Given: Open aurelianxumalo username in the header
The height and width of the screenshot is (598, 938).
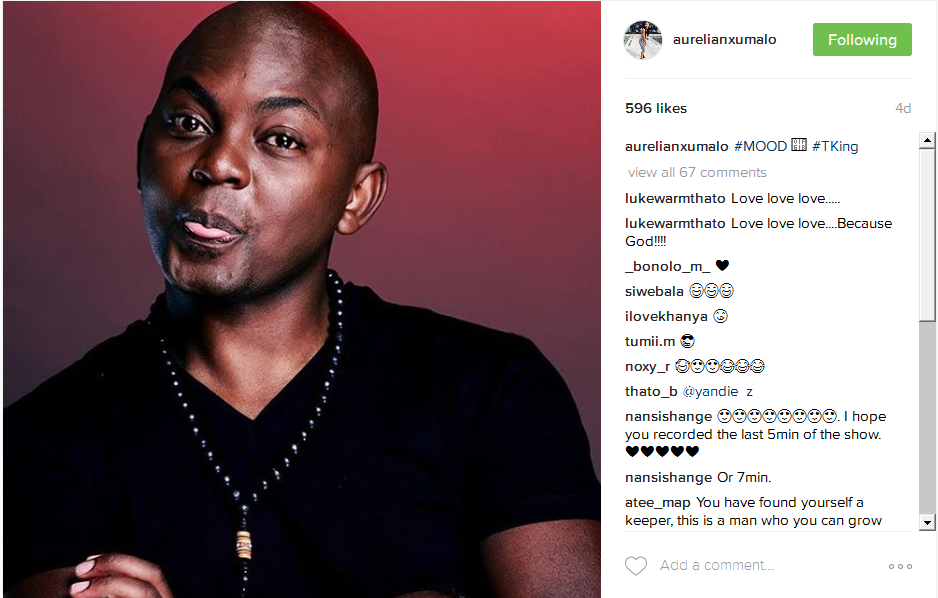Looking at the screenshot, I should point(724,39).
